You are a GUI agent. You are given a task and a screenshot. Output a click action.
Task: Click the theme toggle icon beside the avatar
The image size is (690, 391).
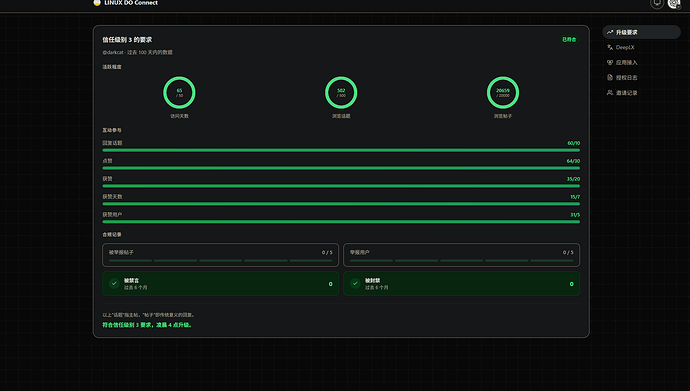(657, 4)
